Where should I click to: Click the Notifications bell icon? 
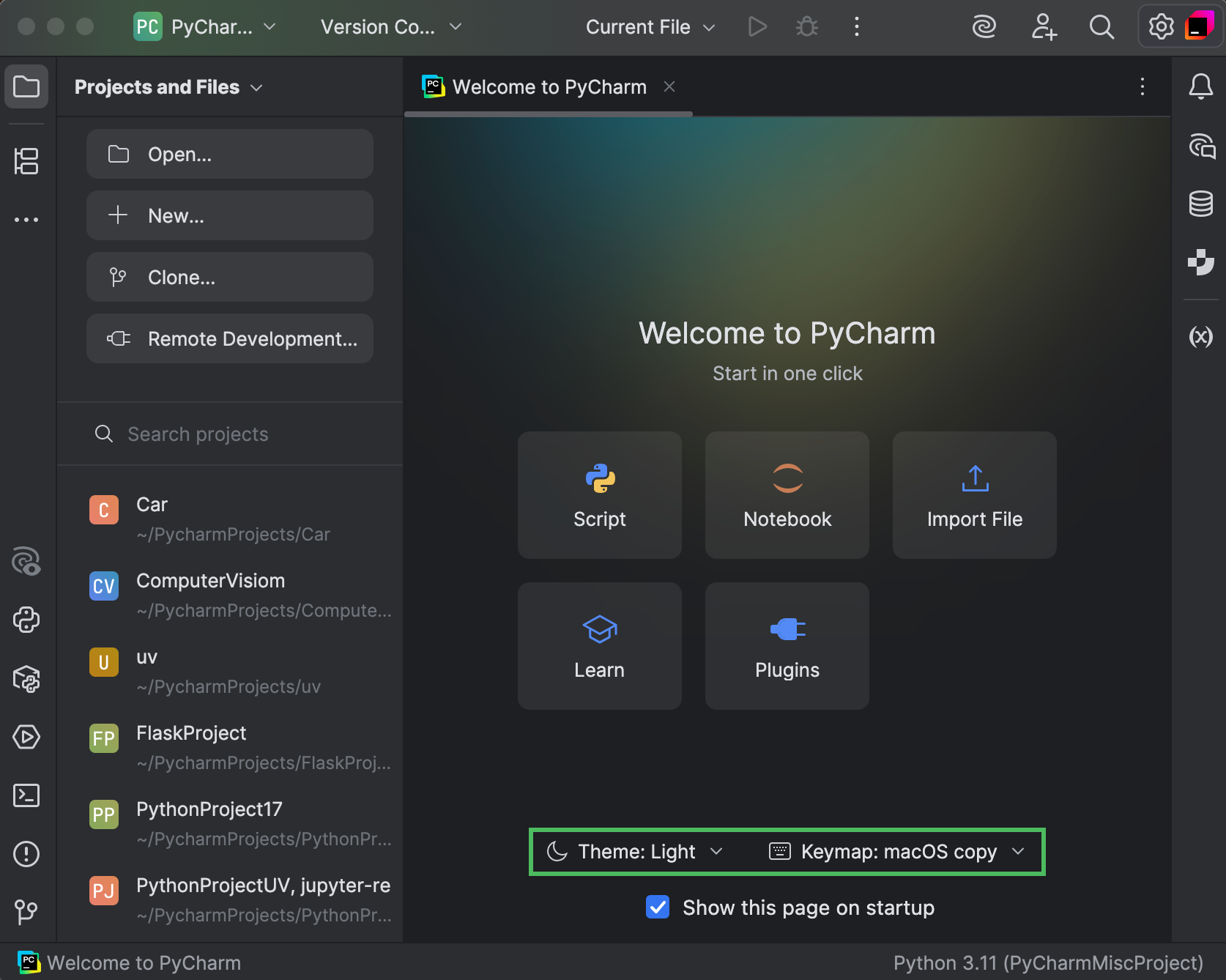pos(1200,86)
